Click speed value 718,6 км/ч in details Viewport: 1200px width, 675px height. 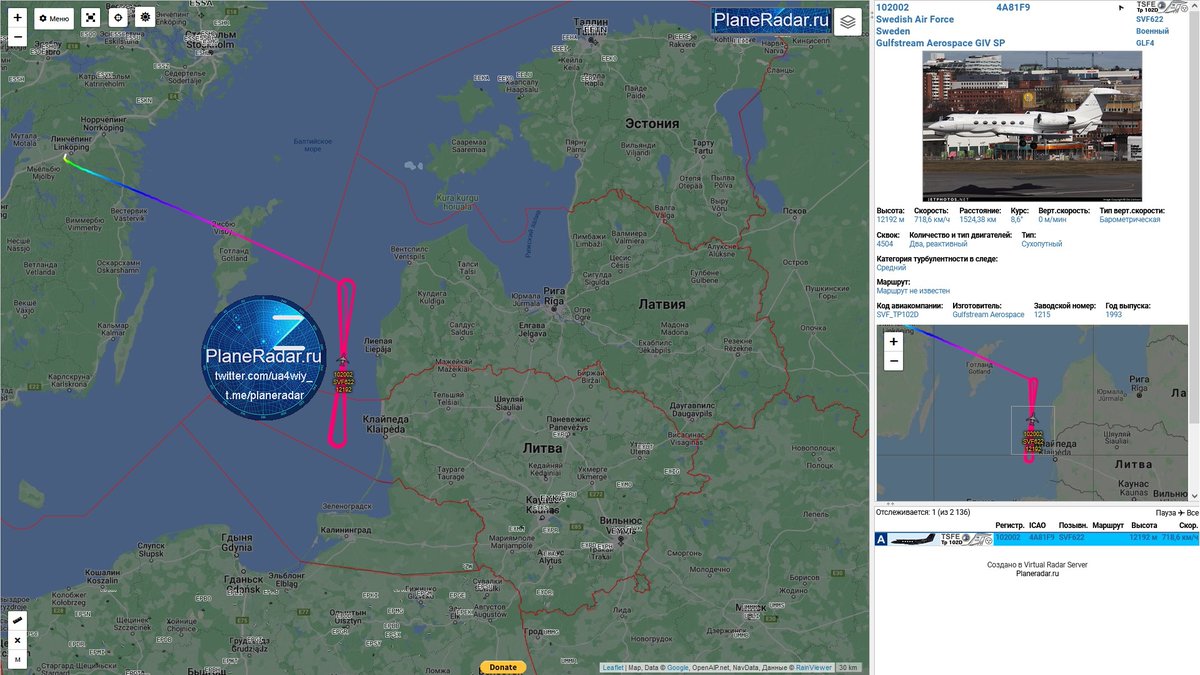tap(933, 219)
